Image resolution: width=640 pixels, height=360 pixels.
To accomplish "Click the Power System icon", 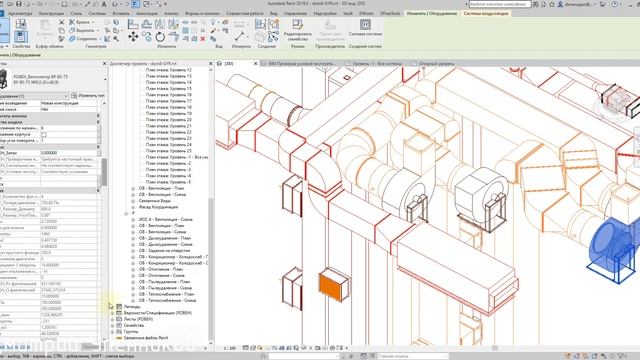I will pyautogui.click(x=365, y=24).
